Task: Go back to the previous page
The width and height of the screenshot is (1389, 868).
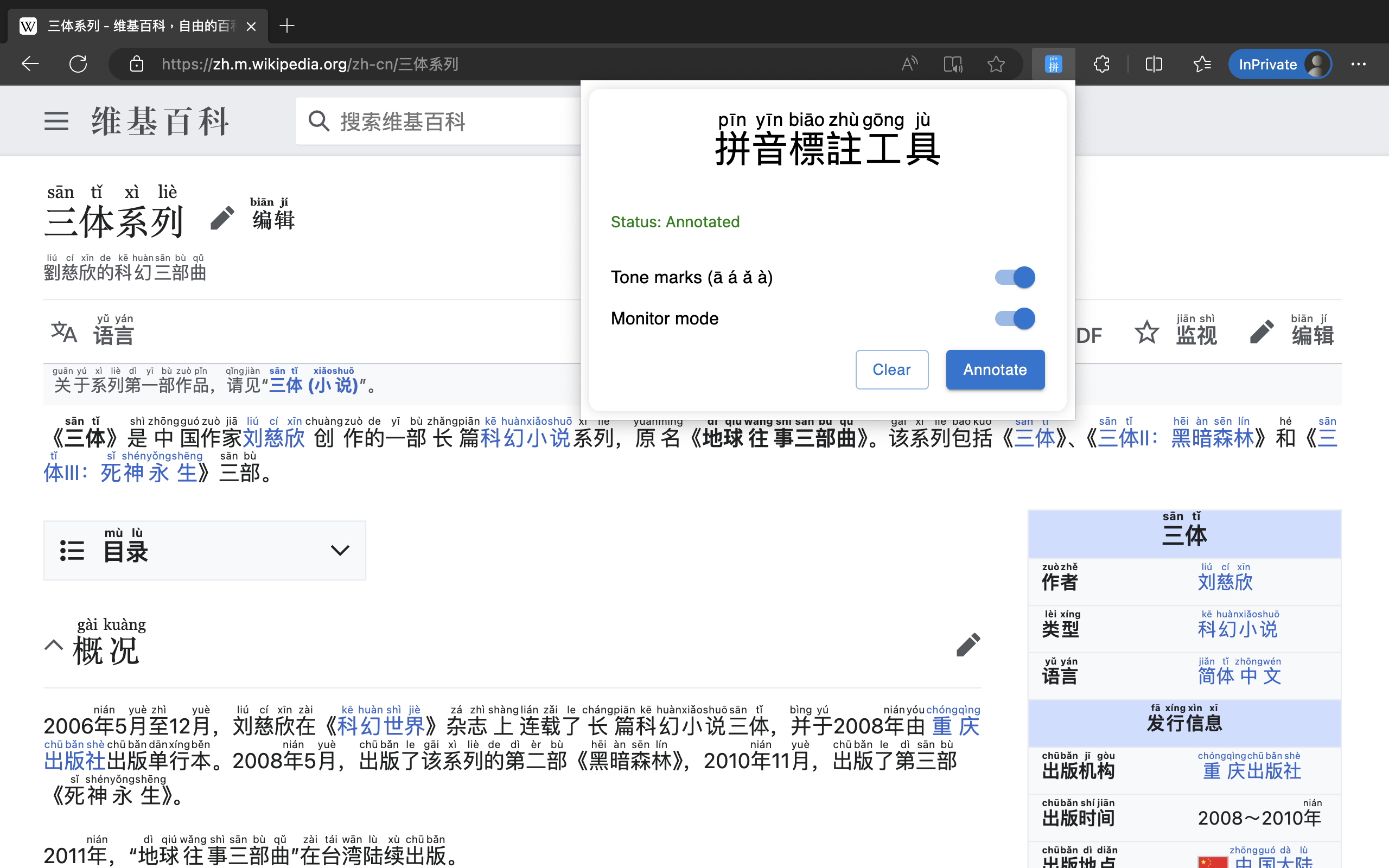Action: pos(30,63)
